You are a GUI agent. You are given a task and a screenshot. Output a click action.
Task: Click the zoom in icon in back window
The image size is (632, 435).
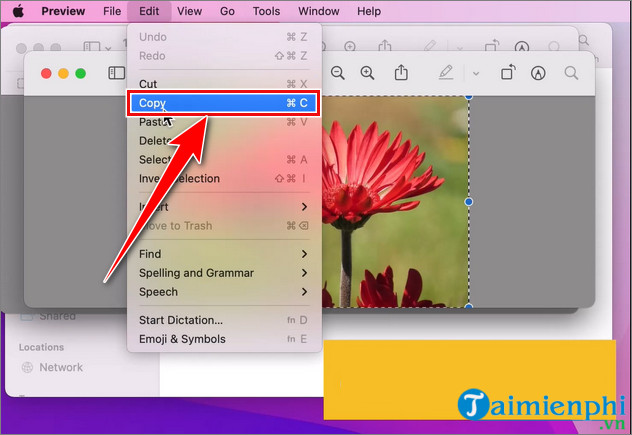point(350,46)
